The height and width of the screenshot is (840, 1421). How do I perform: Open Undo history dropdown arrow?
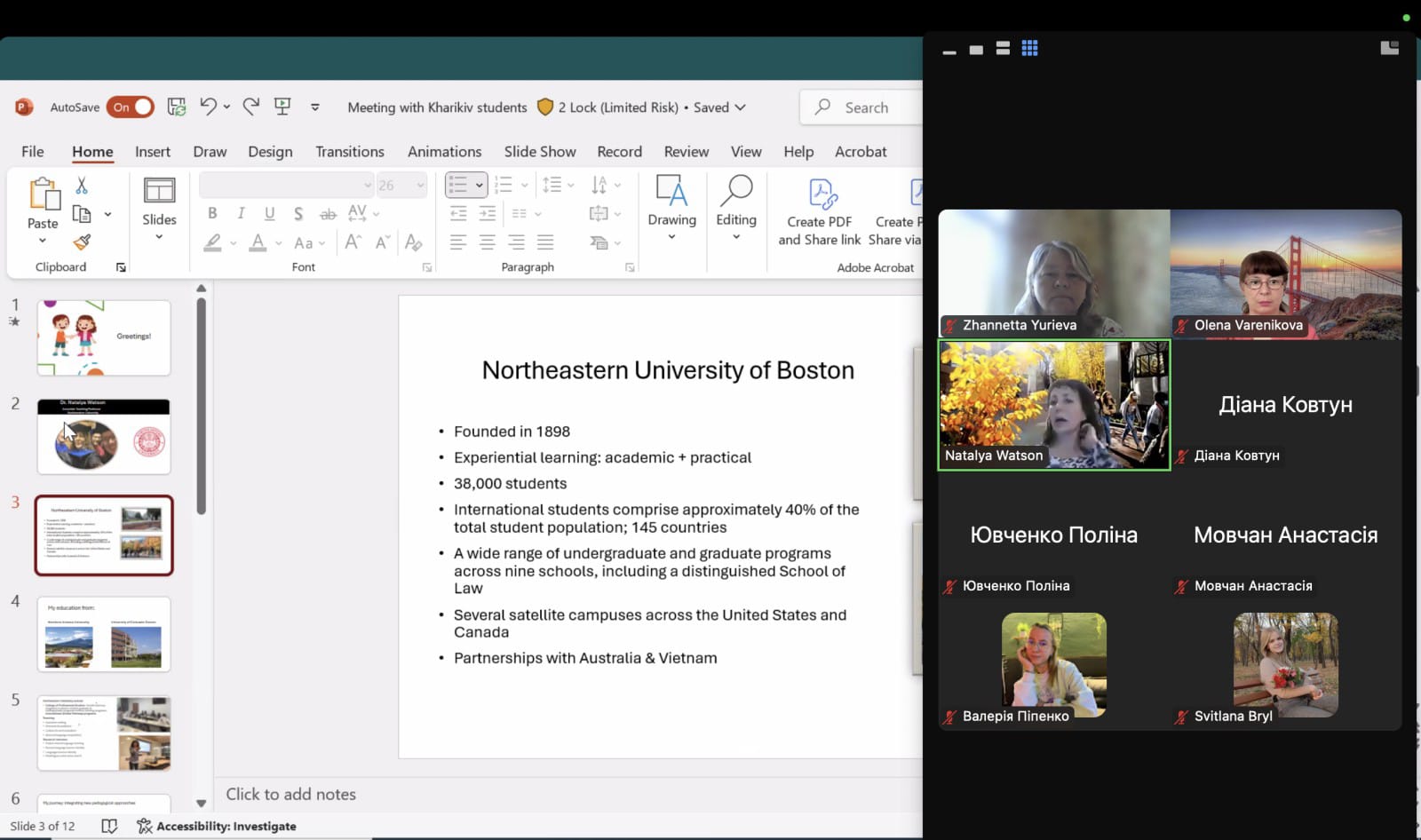pos(226,107)
